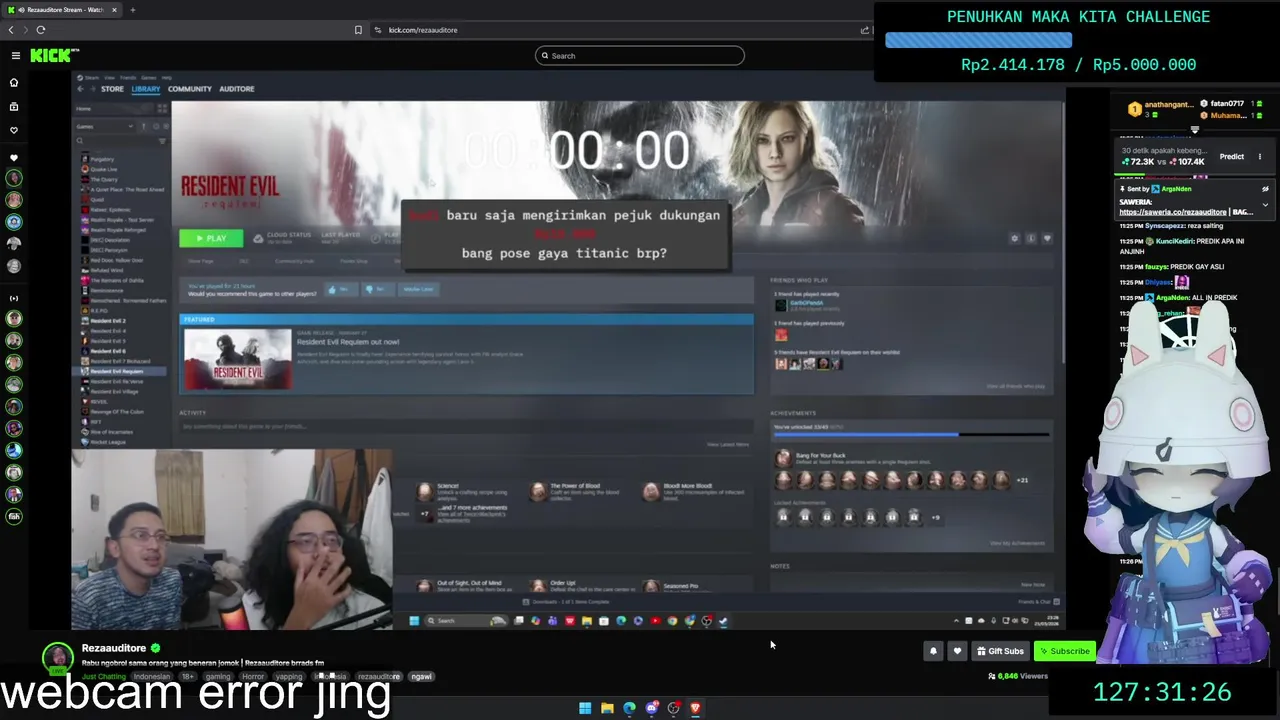Image resolution: width=1280 pixels, height=720 pixels.
Task: Open the Steam AUDITORE profile tab
Action: [237, 89]
